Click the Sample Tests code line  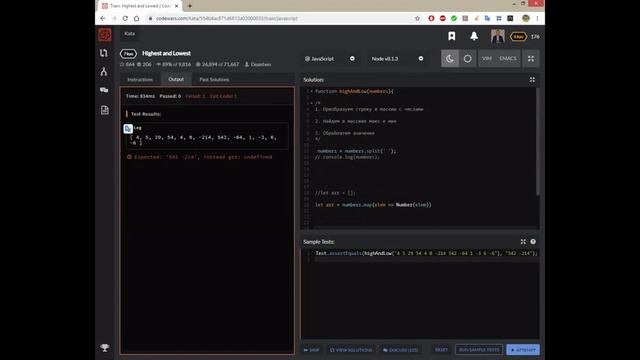(426, 253)
